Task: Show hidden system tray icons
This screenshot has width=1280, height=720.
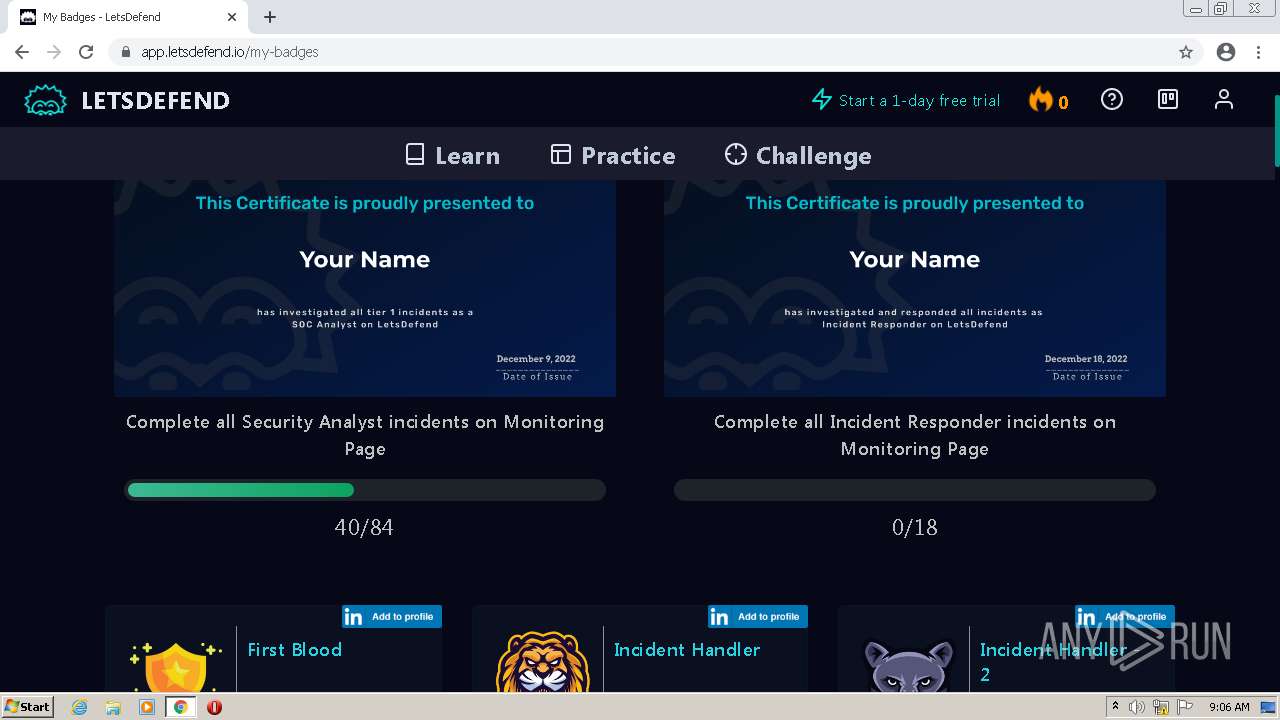Action: 1115,707
